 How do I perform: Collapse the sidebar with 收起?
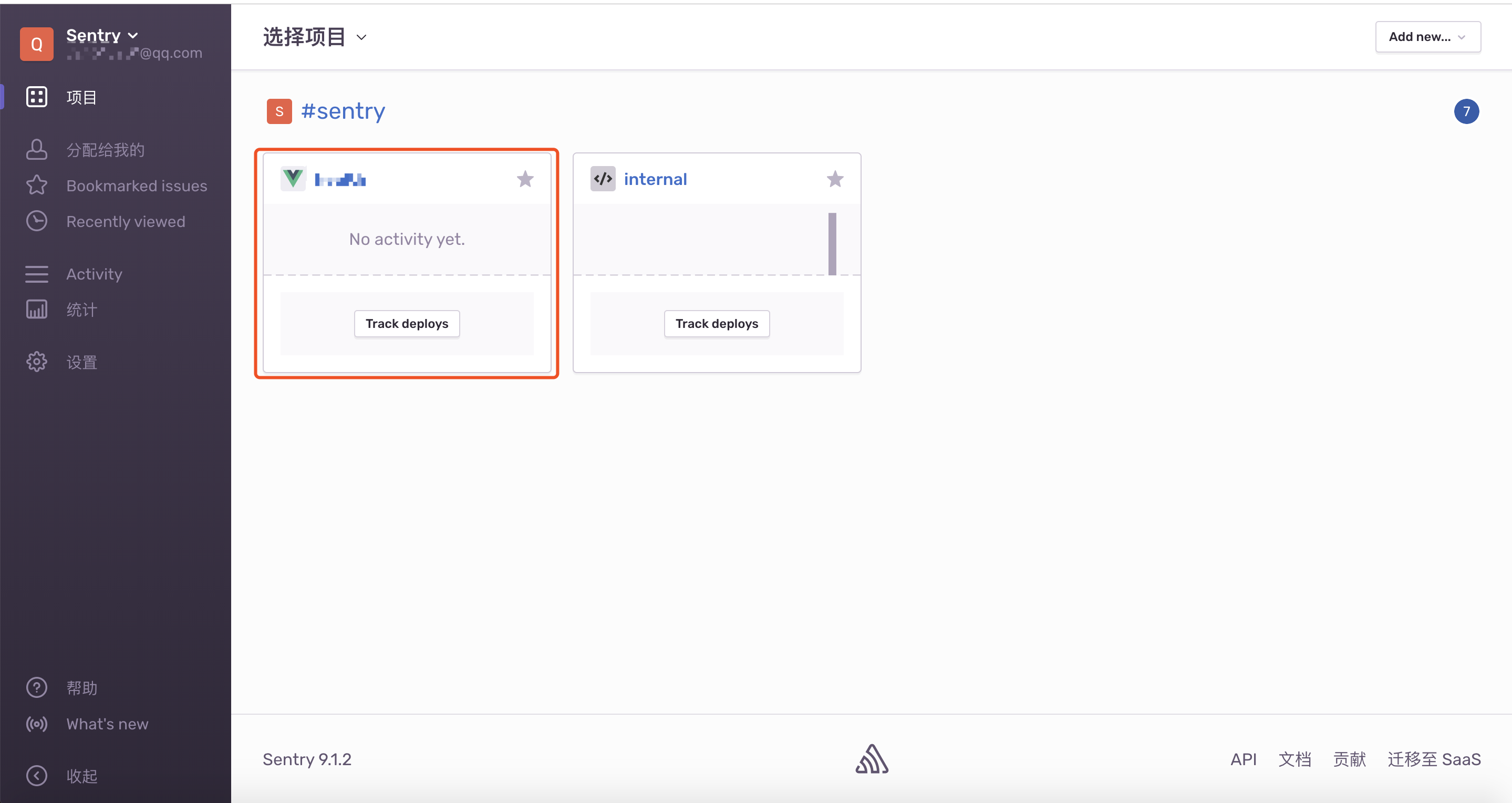pyautogui.click(x=81, y=776)
